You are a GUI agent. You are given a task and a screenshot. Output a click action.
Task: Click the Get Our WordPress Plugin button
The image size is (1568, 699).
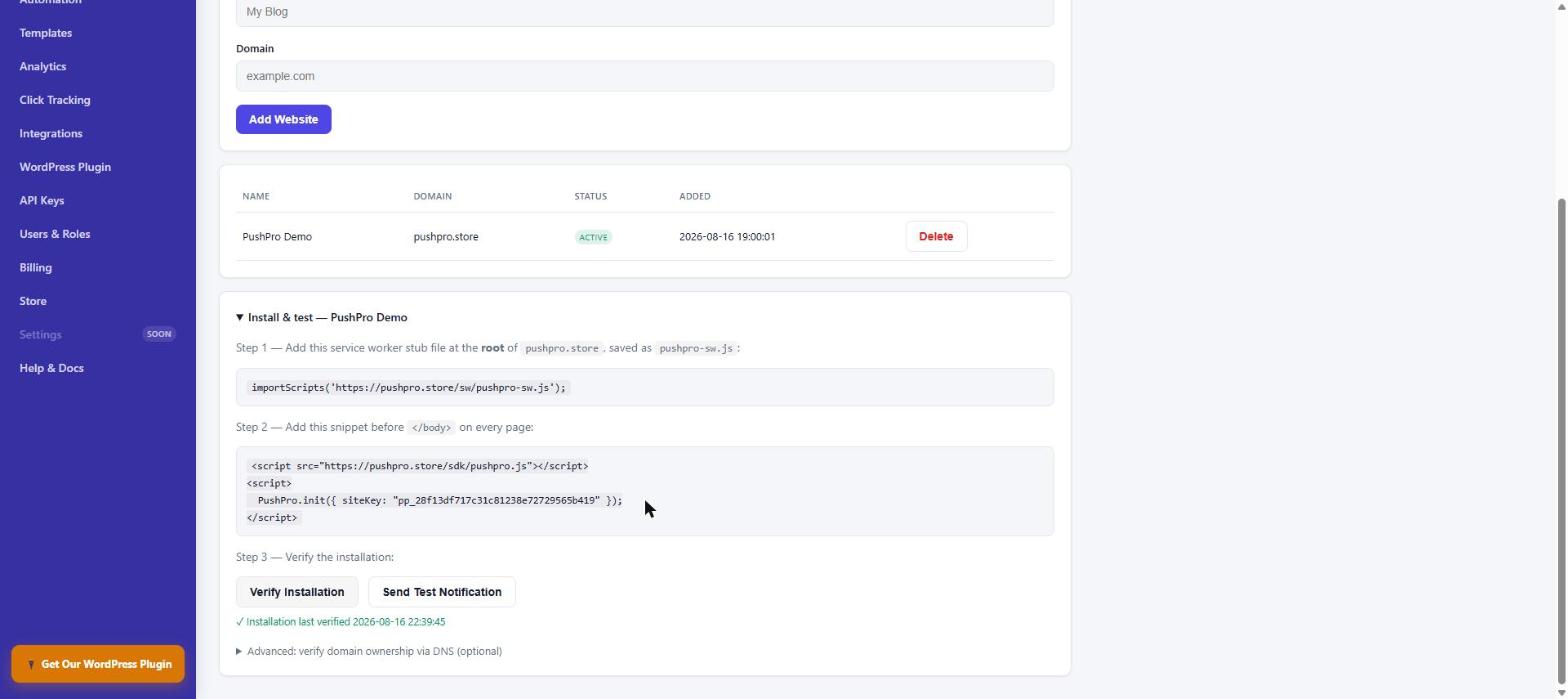point(98,664)
